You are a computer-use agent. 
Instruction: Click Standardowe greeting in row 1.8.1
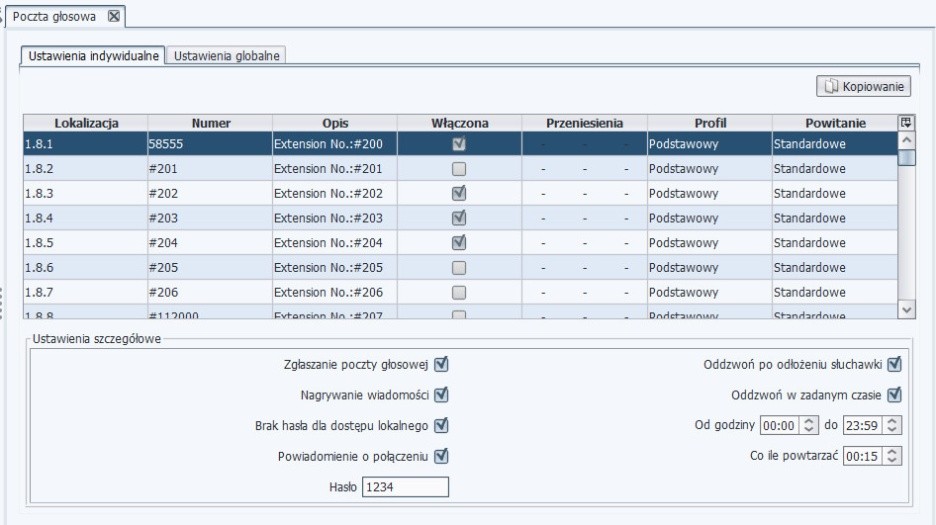click(x=835, y=144)
